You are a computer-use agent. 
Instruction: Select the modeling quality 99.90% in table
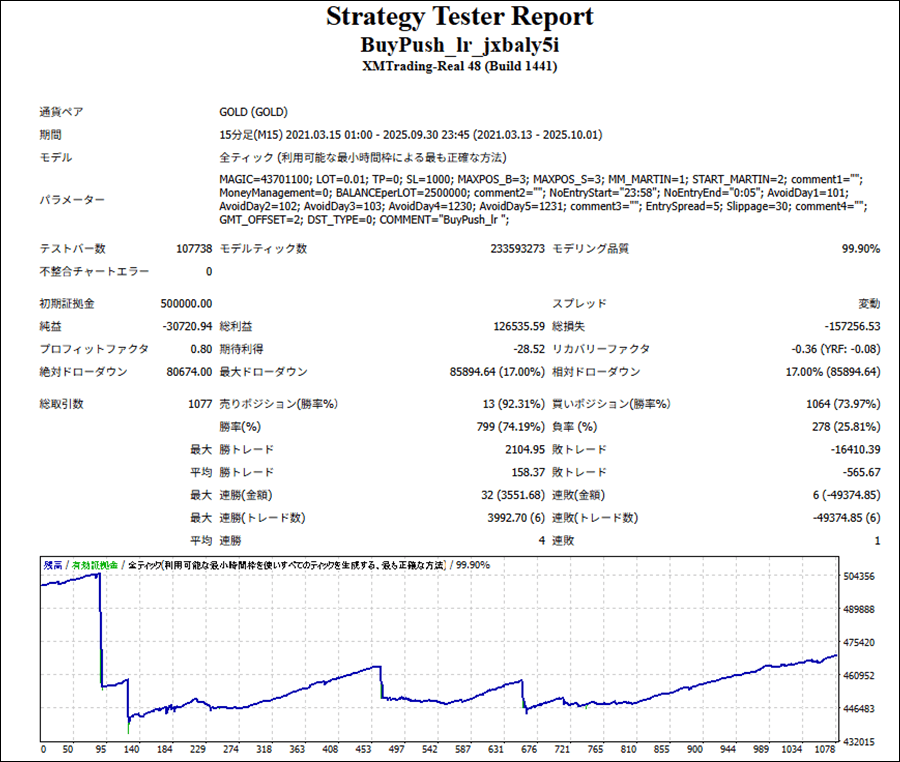[860, 248]
